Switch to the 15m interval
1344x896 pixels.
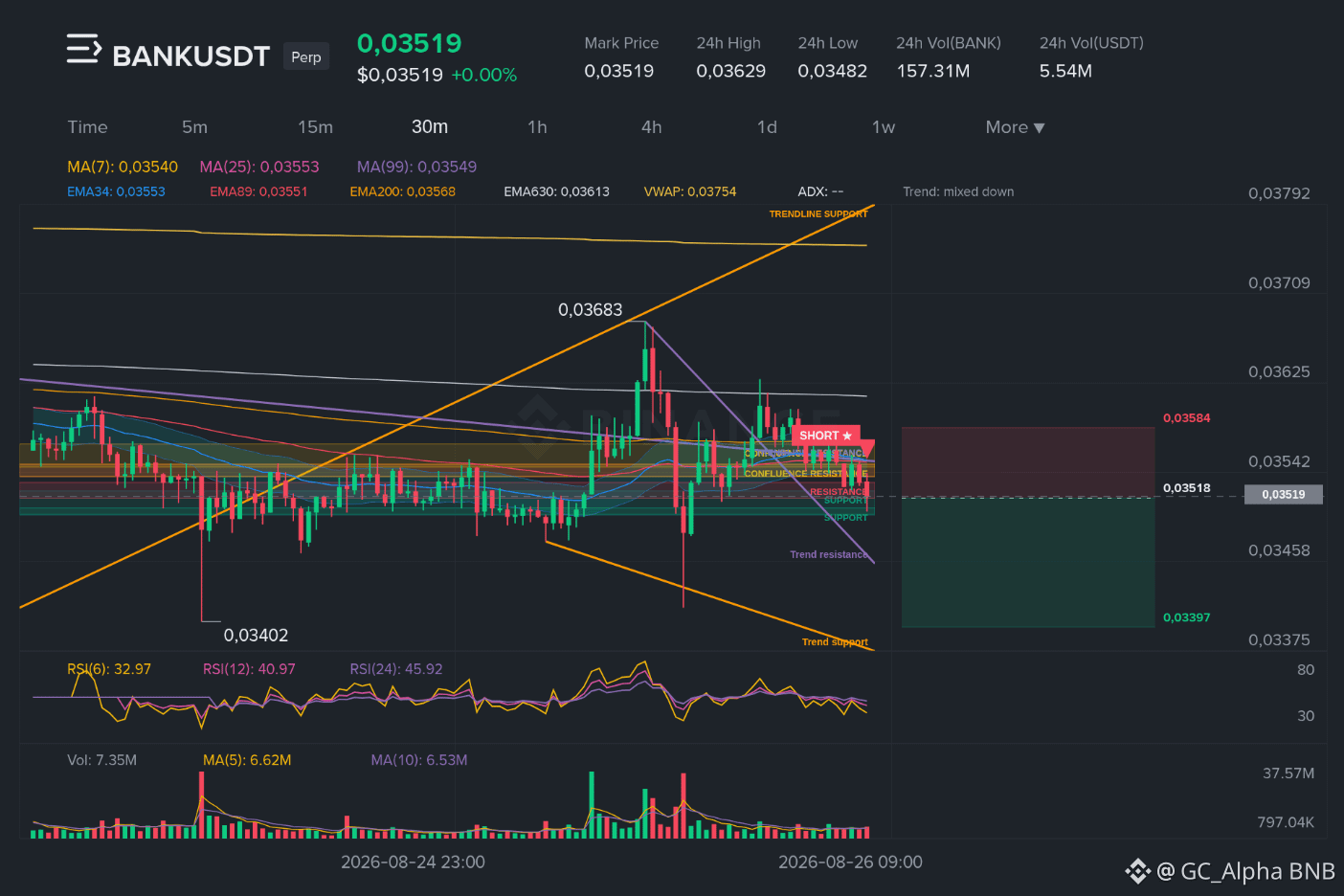coord(315,127)
